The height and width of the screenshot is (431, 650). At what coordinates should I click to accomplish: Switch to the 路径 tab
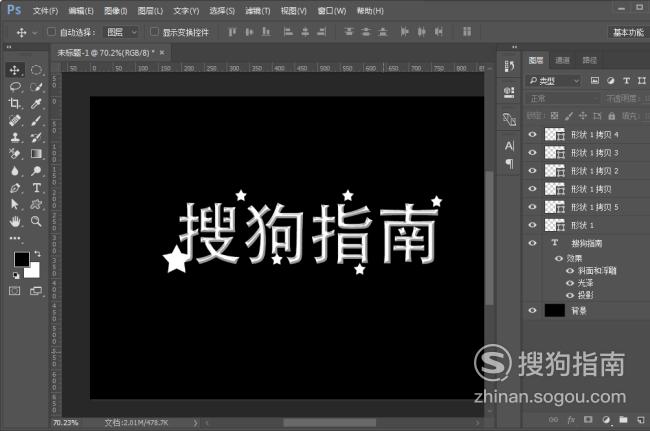[x=589, y=61]
